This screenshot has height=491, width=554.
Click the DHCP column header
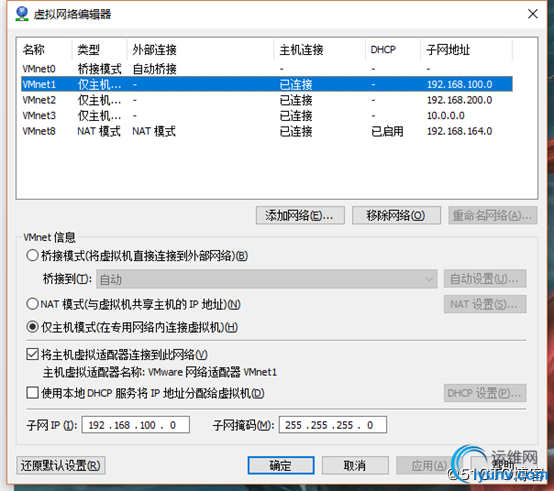(x=393, y=49)
